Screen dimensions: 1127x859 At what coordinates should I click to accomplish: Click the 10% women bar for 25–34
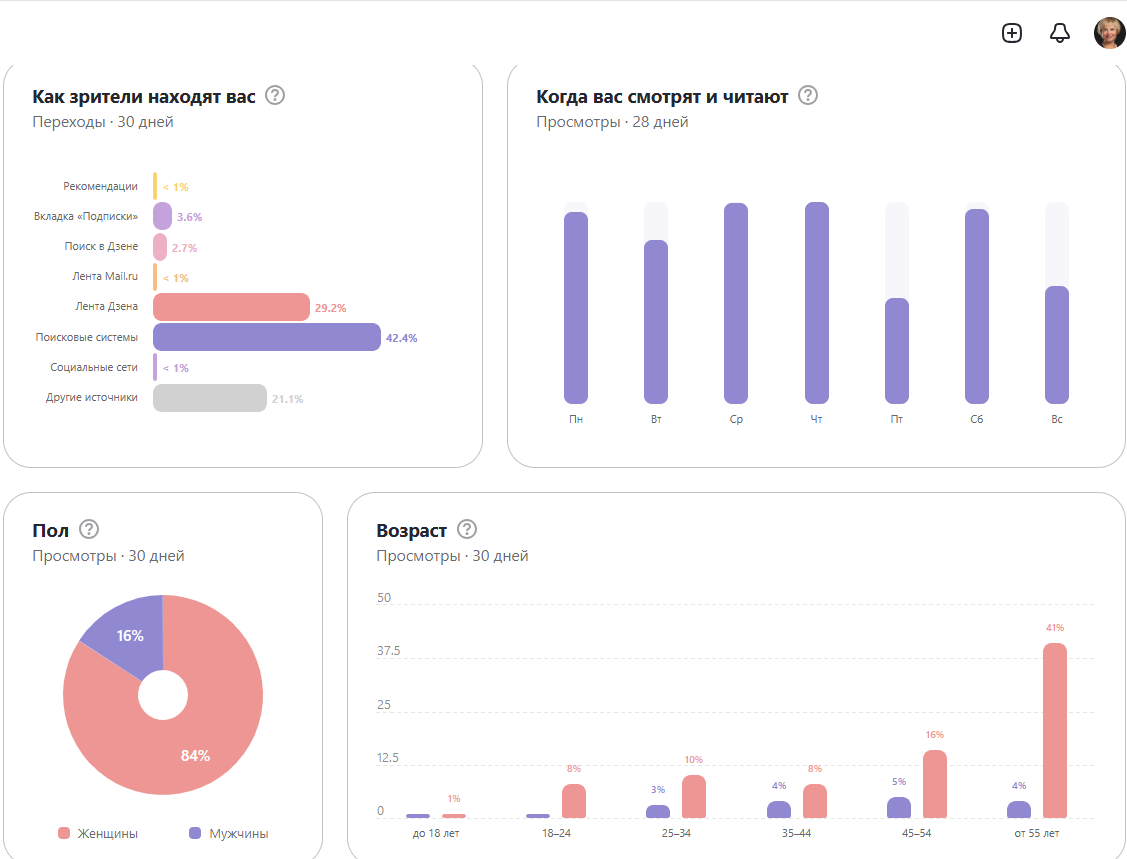[694, 796]
